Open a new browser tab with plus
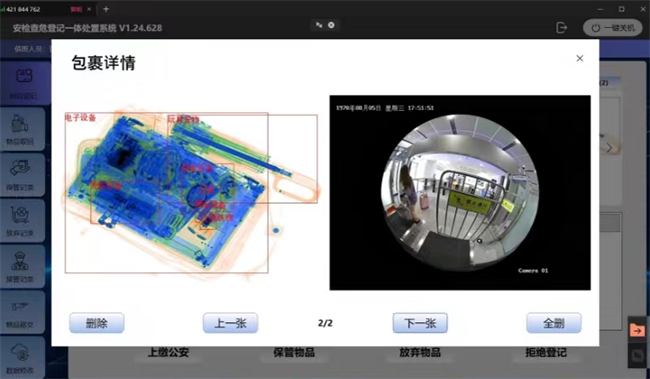This screenshot has height=379, width=650. click(106, 9)
